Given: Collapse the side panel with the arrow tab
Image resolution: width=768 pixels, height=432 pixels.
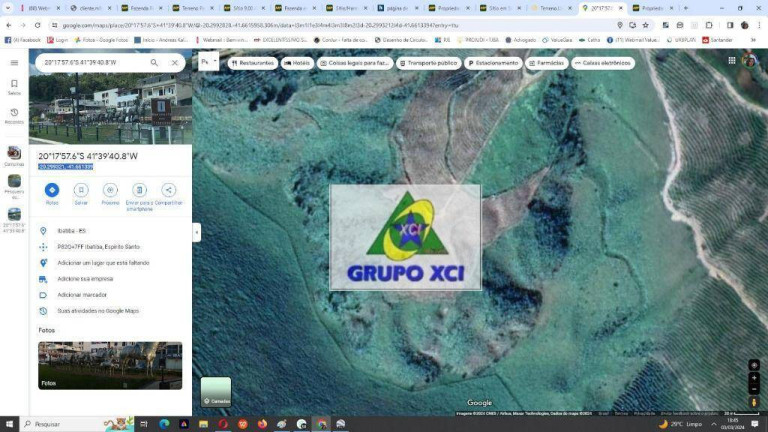Looking at the screenshot, I should pyautogui.click(x=197, y=232).
